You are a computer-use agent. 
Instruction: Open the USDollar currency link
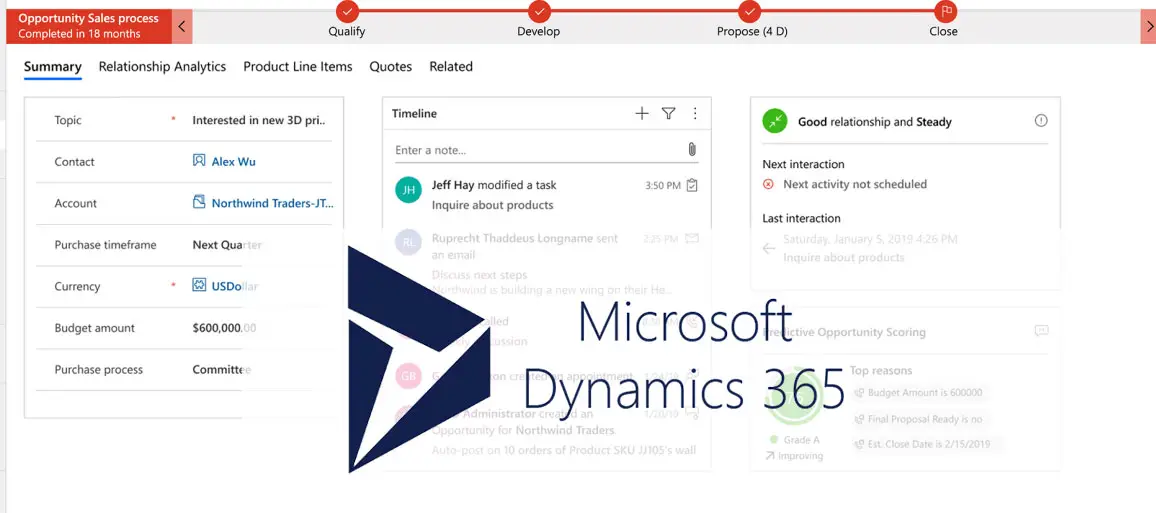click(234, 286)
